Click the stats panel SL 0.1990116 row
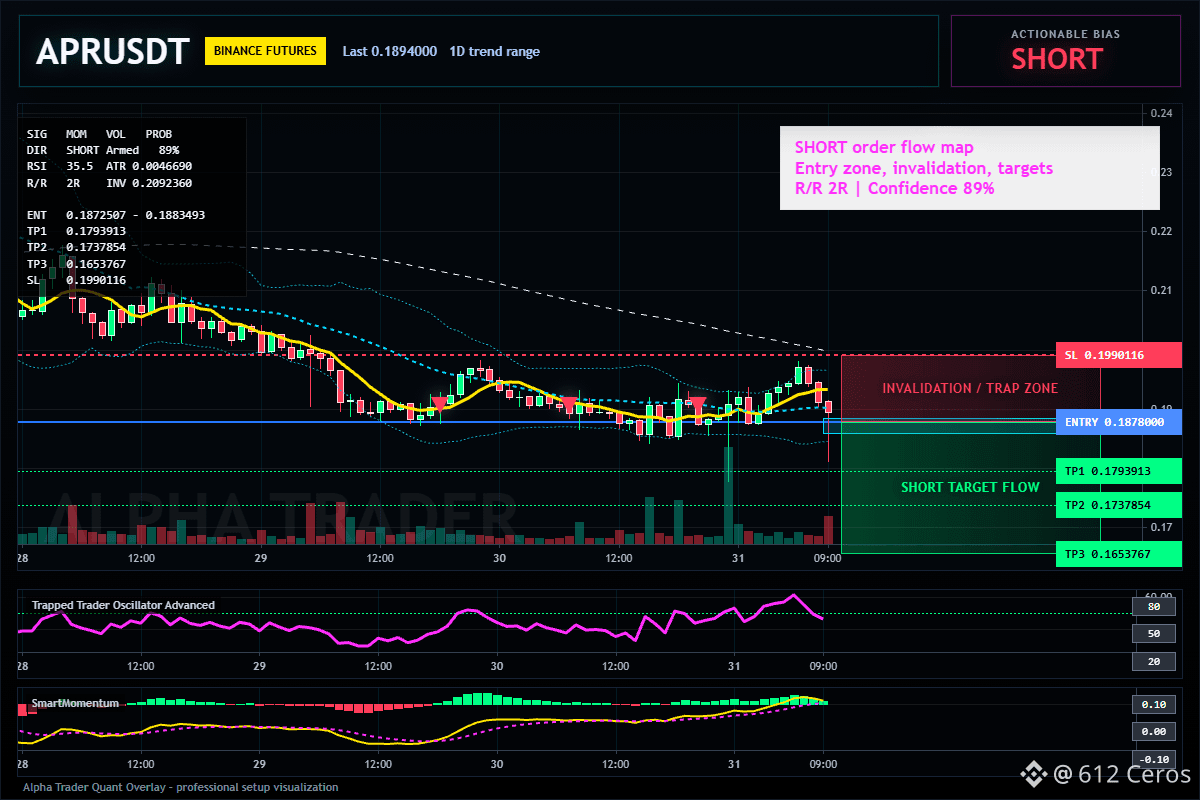This screenshot has height=800, width=1200. 76,280
